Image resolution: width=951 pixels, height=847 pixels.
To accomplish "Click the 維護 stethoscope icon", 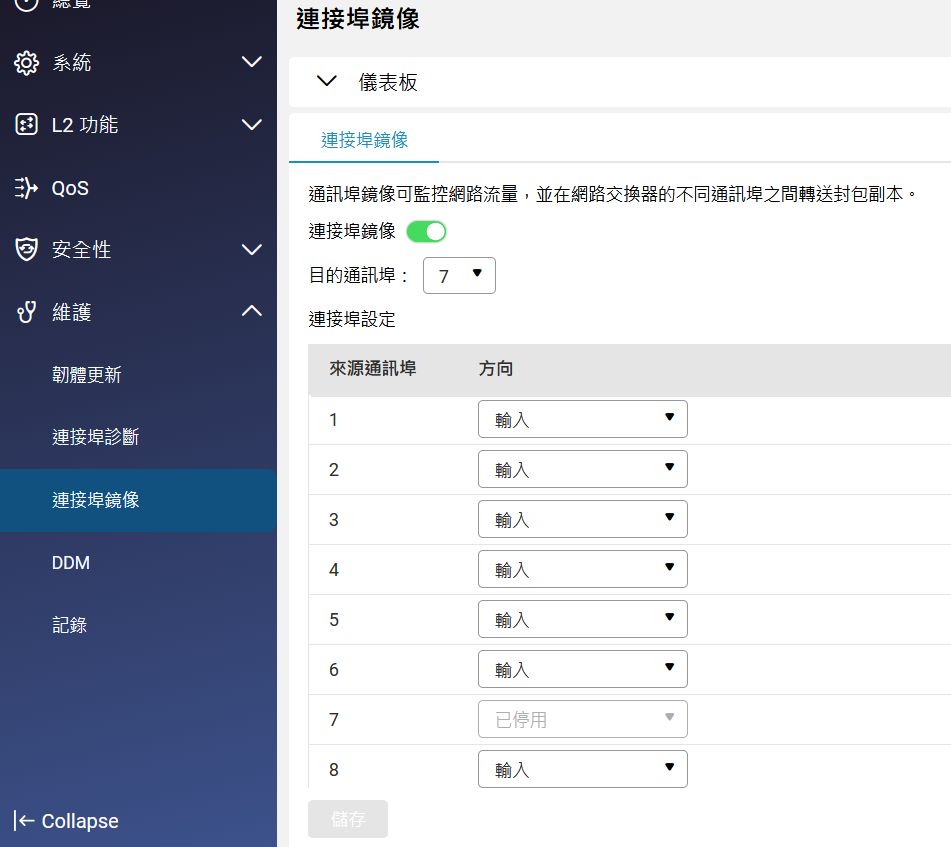I will tap(26, 312).
